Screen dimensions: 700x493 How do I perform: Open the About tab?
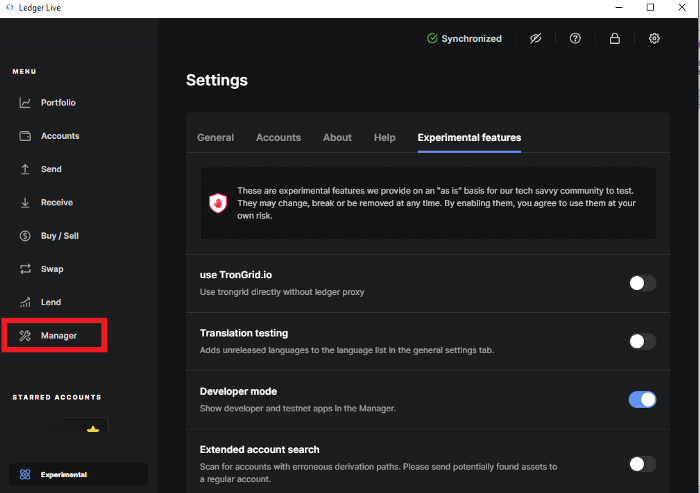click(x=338, y=138)
